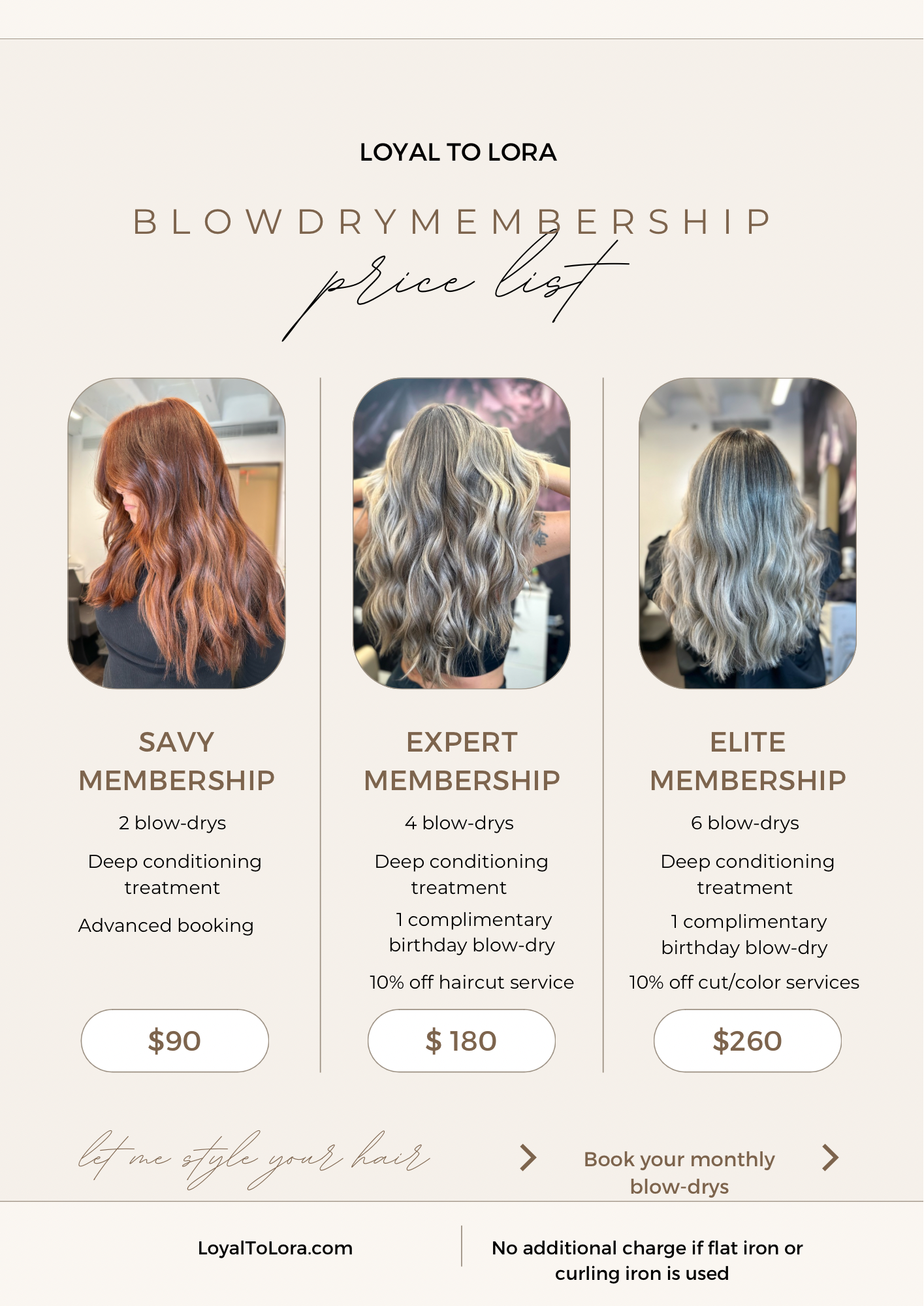Click the Advanced booking perk text
The image size is (924, 1306).
[x=166, y=925]
